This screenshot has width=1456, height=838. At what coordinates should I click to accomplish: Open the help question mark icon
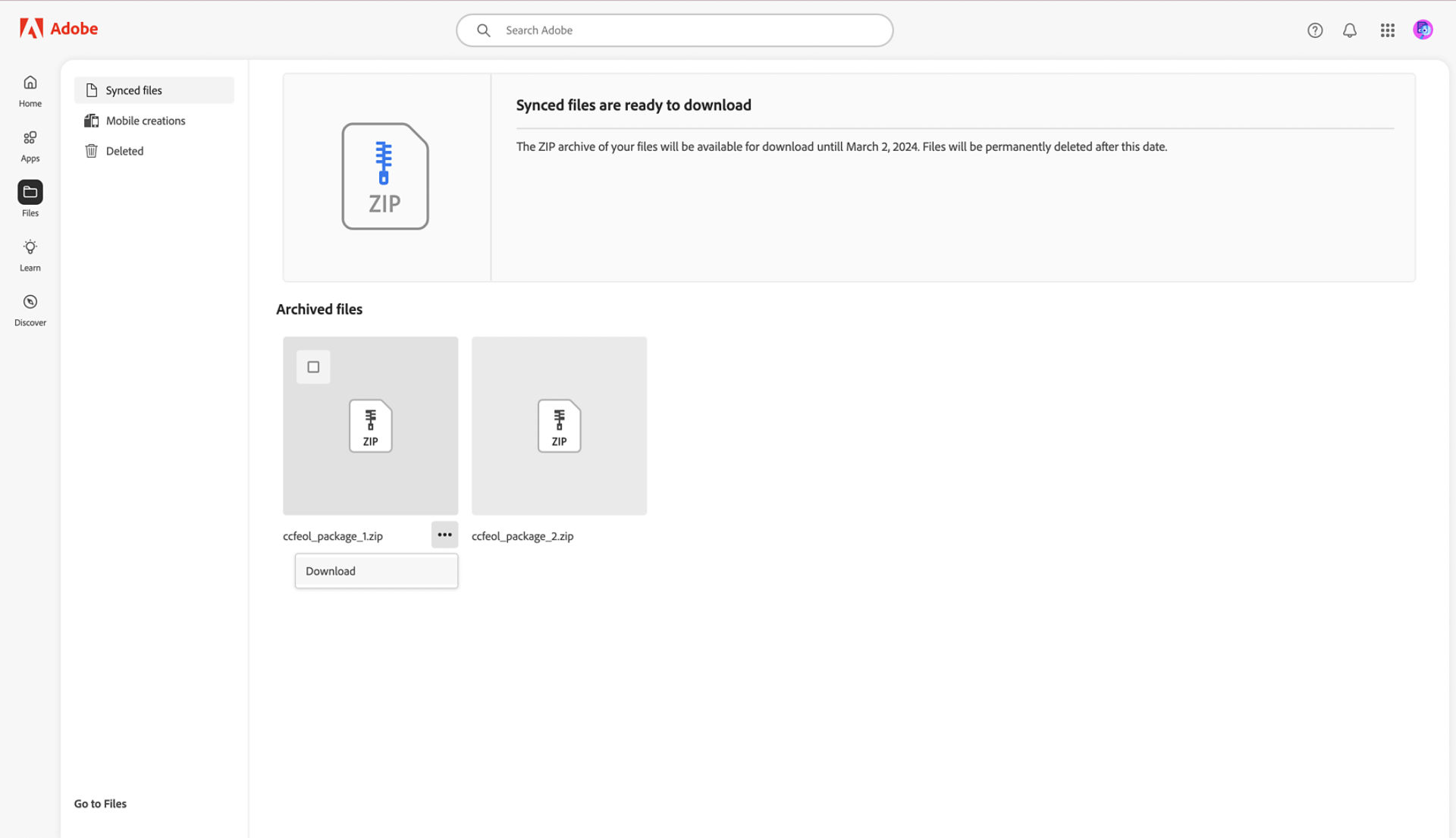(1315, 30)
